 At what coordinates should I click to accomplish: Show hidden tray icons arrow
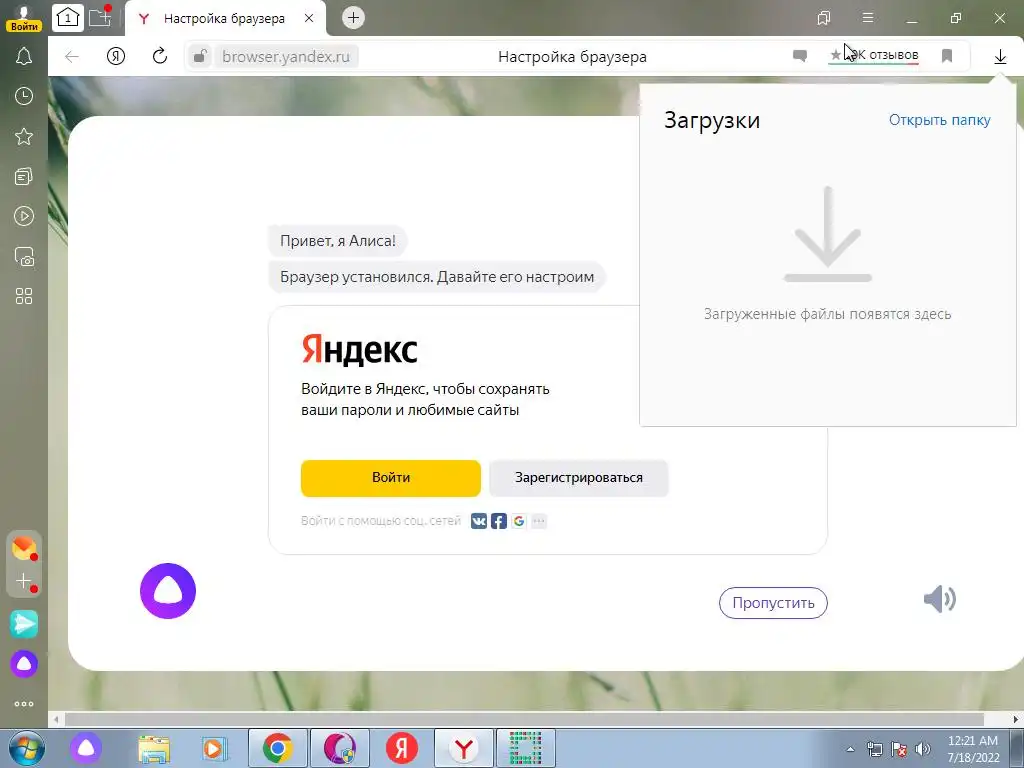pyautogui.click(x=850, y=749)
